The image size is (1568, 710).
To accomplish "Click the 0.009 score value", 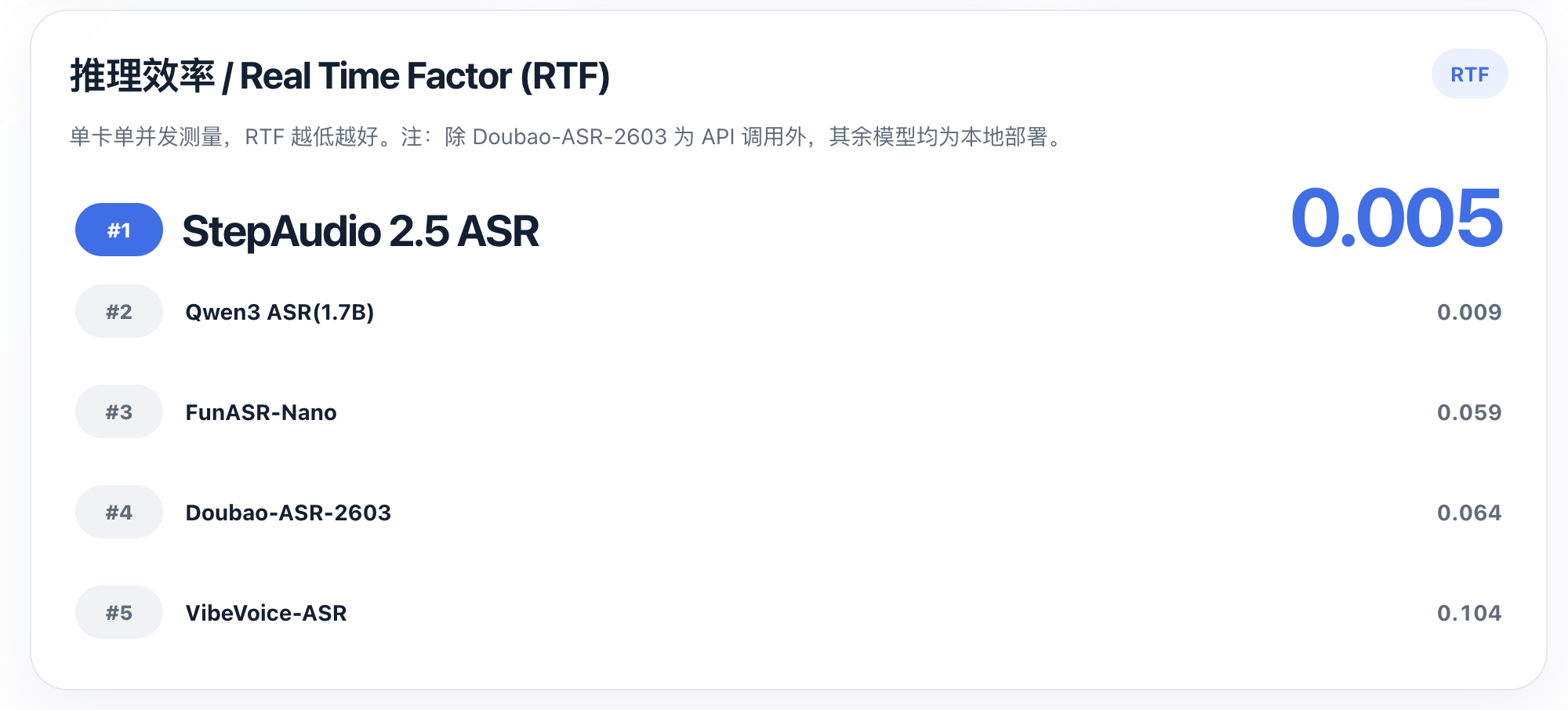I will [1468, 312].
